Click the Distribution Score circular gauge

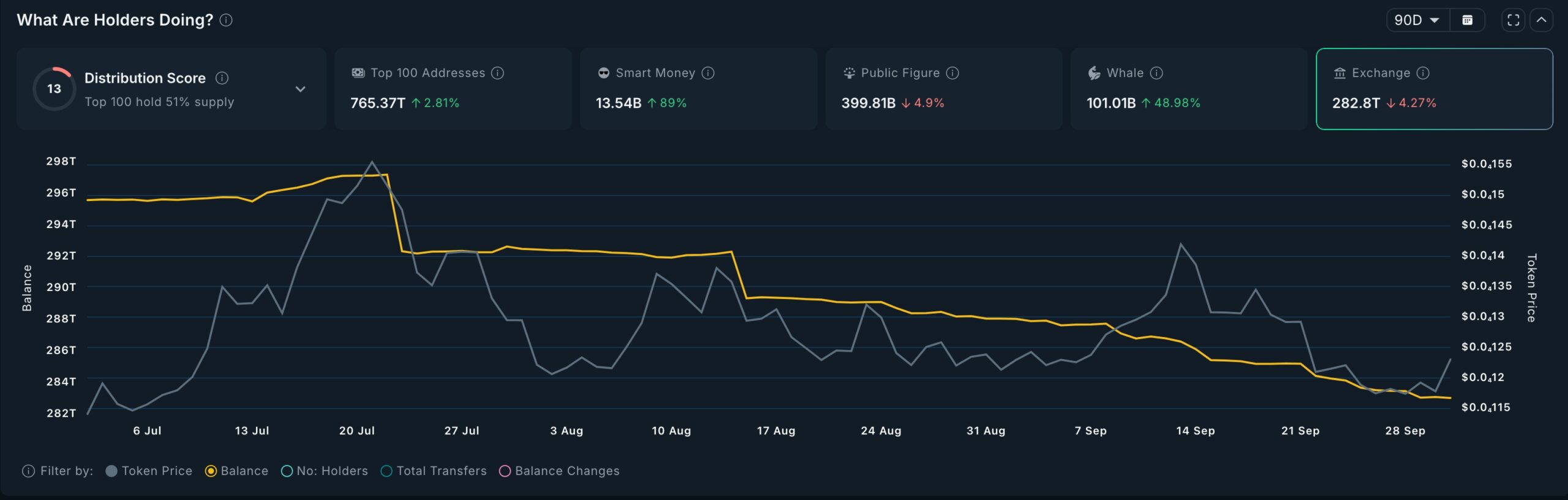point(54,89)
